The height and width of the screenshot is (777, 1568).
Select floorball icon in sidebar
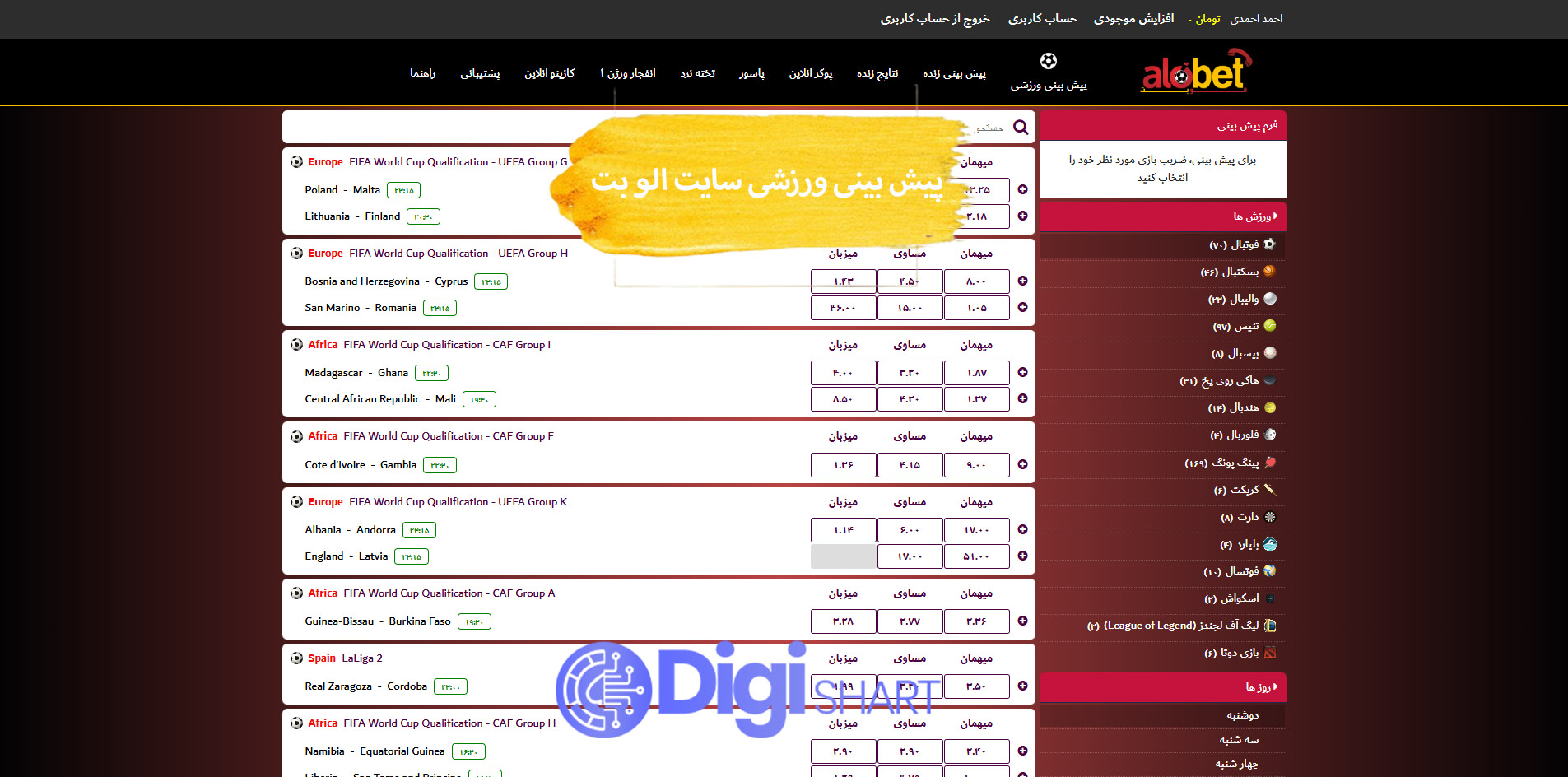[x=1270, y=435]
